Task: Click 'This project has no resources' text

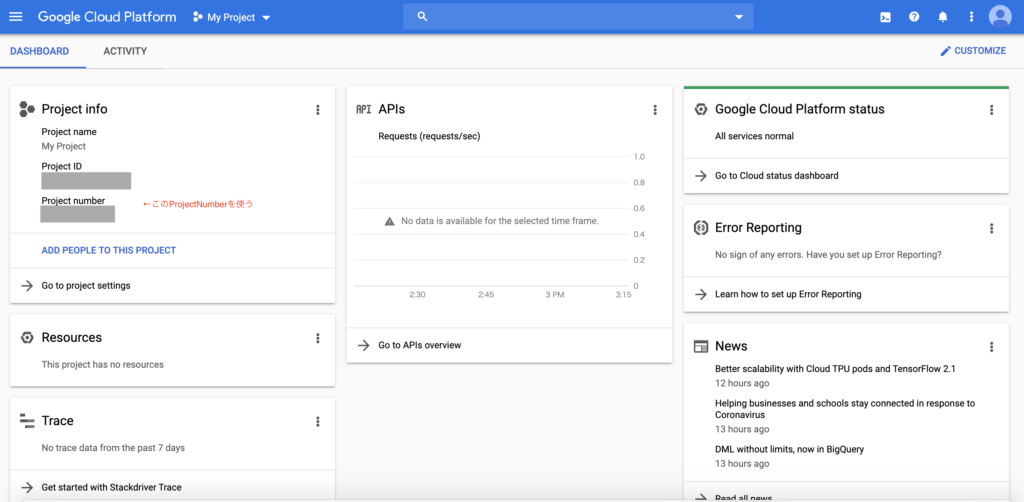Action: click(x=103, y=364)
